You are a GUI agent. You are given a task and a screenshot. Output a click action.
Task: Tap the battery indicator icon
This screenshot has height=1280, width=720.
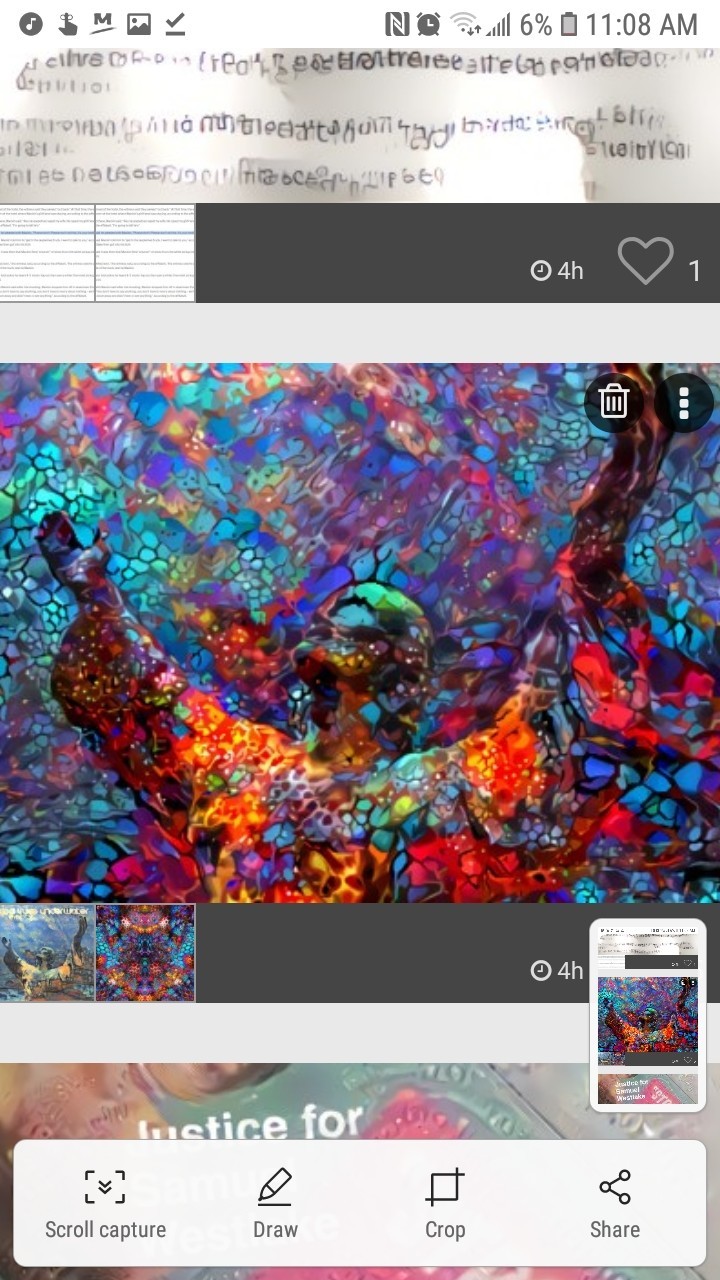(569, 24)
